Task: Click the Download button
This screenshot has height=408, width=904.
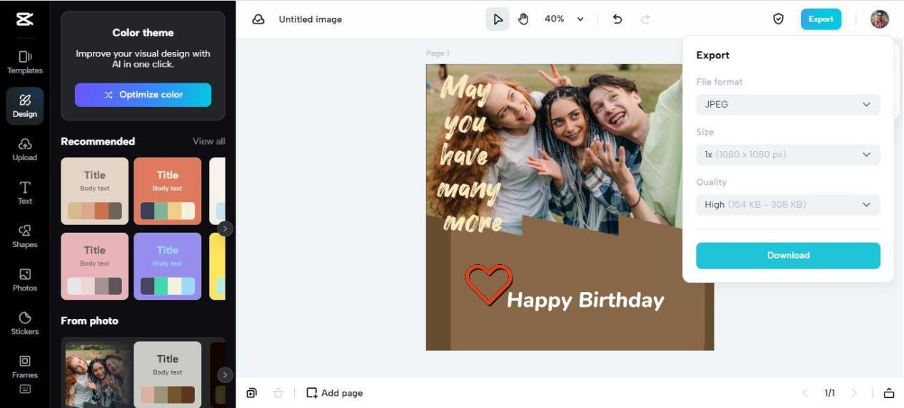Action: (788, 255)
